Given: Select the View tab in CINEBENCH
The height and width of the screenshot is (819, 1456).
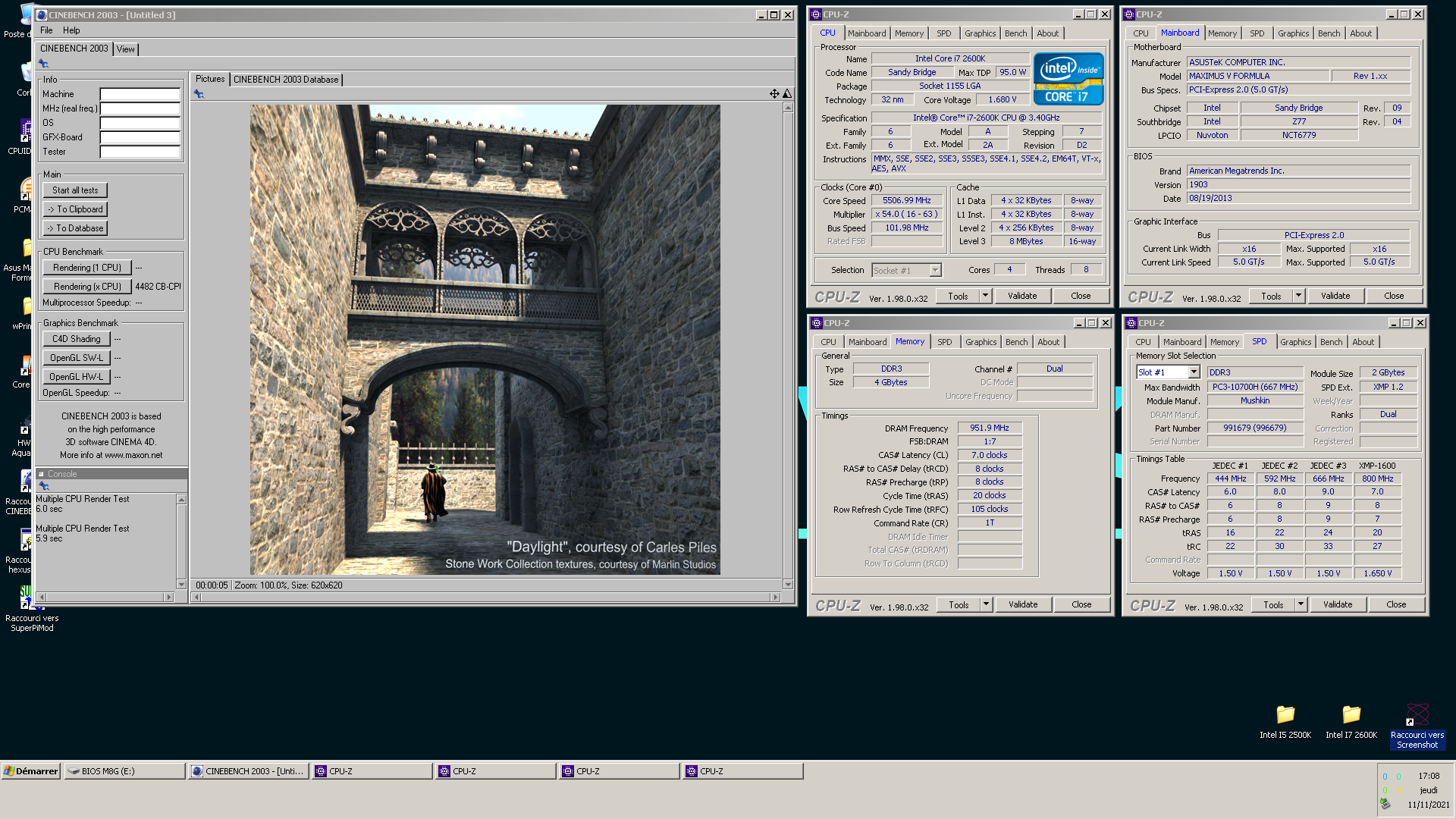Looking at the screenshot, I should (126, 49).
